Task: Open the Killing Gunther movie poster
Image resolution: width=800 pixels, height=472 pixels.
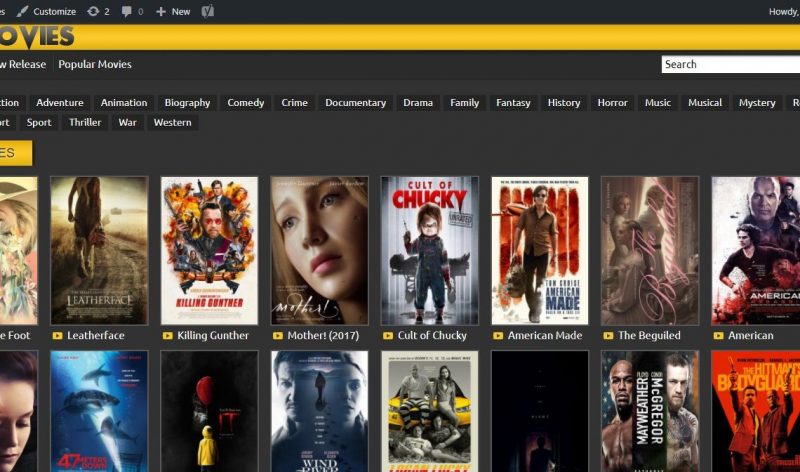Action: pos(209,251)
